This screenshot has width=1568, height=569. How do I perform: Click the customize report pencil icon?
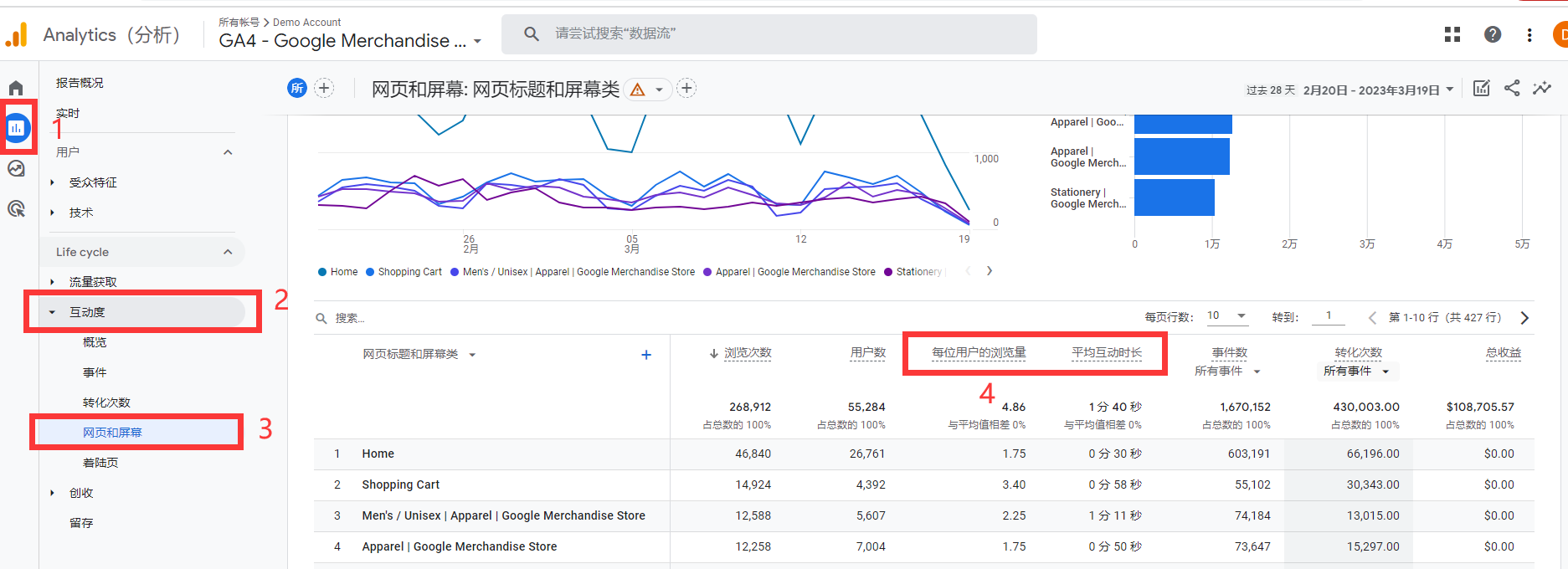tap(1481, 88)
